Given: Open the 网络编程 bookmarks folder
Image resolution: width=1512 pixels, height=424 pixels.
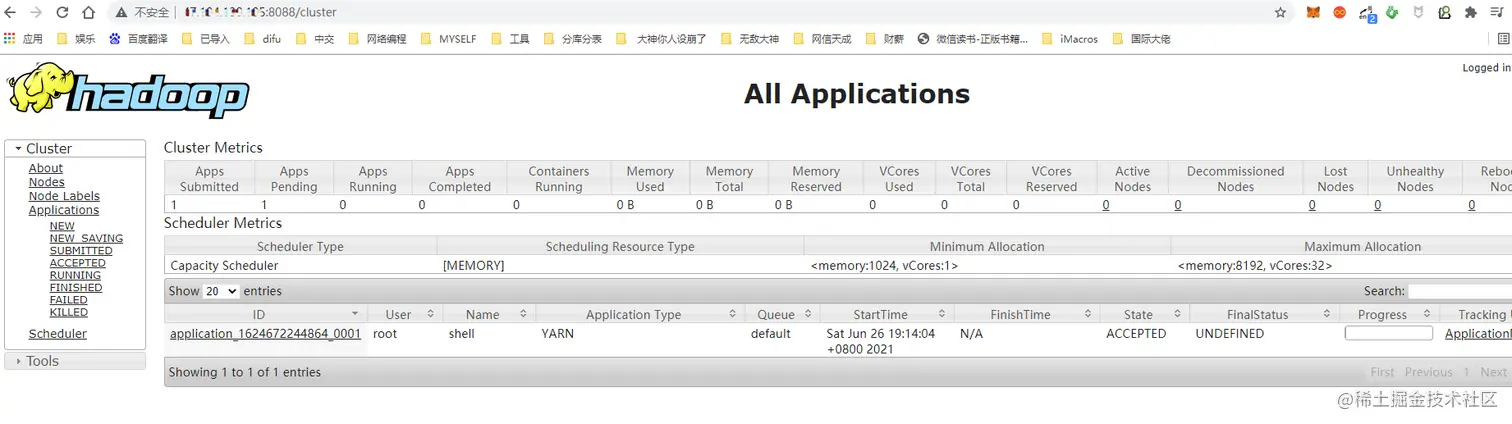Looking at the screenshot, I should [377, 39].
